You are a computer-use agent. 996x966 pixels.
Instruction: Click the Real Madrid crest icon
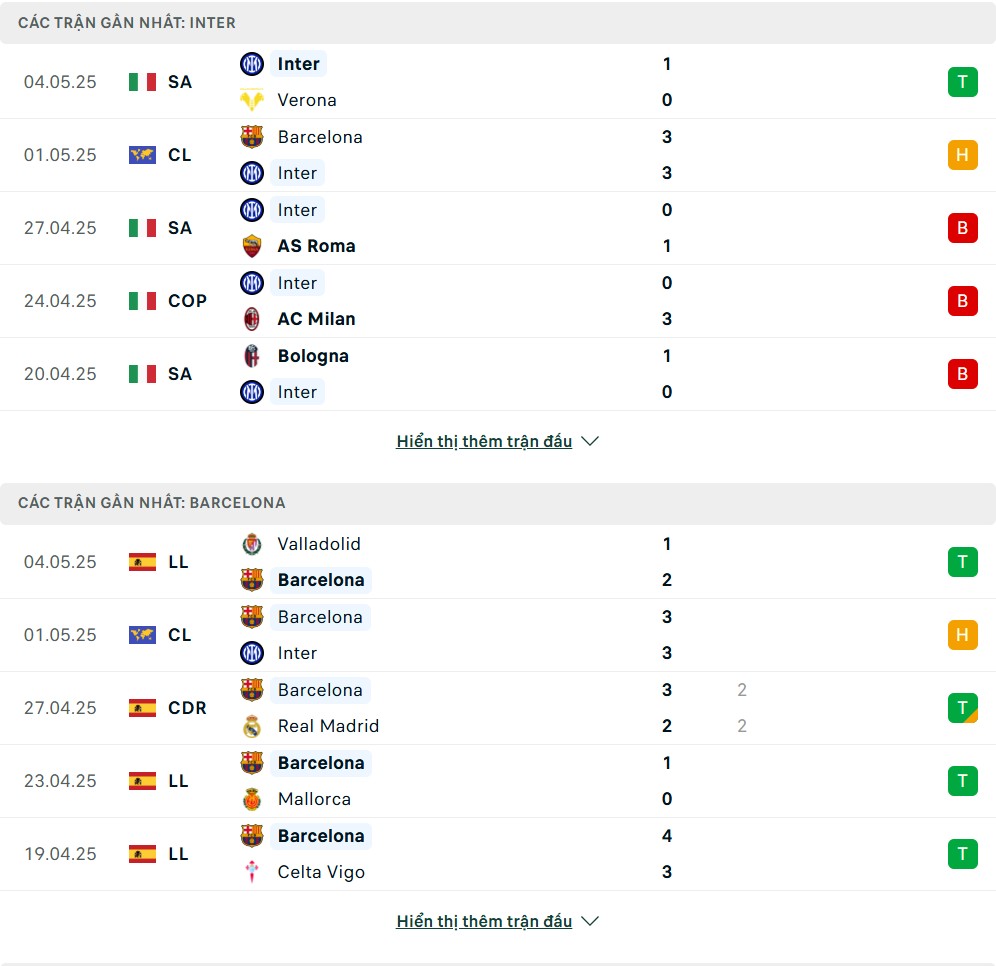(x=252, y=726)
